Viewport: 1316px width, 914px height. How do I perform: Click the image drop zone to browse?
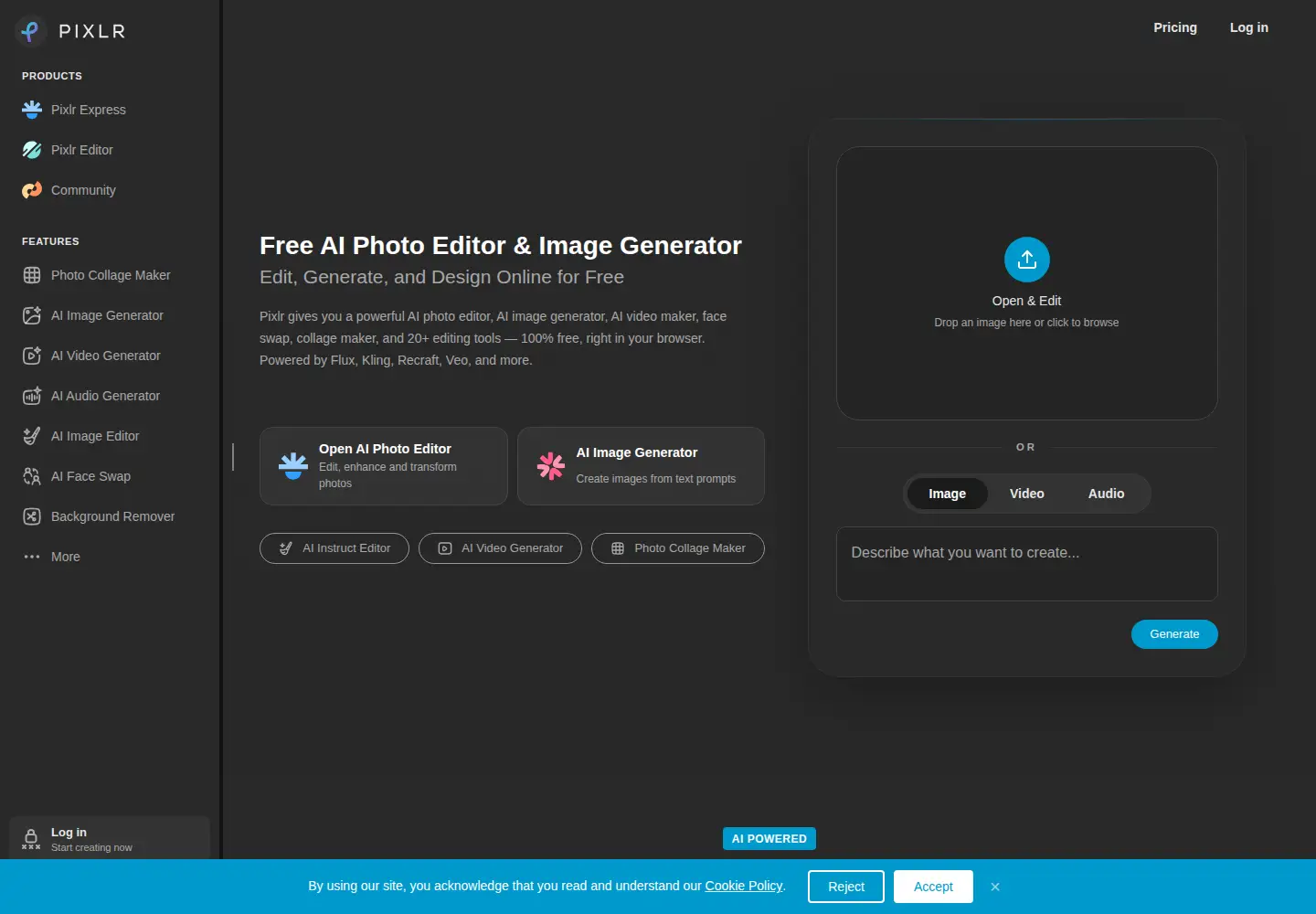coord(1027,283)
